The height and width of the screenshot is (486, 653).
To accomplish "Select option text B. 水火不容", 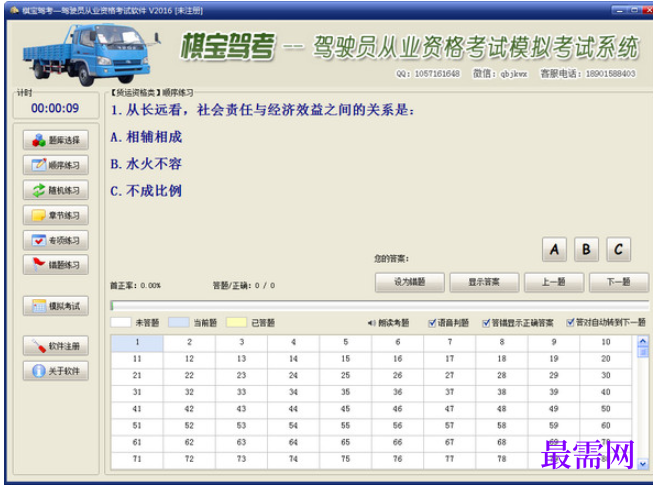I will (146, 164).
